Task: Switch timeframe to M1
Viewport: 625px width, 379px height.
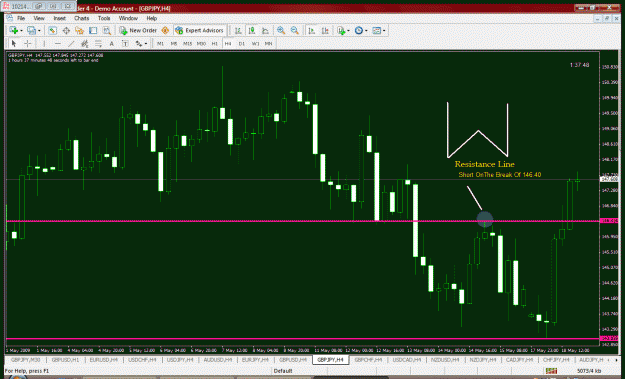Action: coord(160,43)
